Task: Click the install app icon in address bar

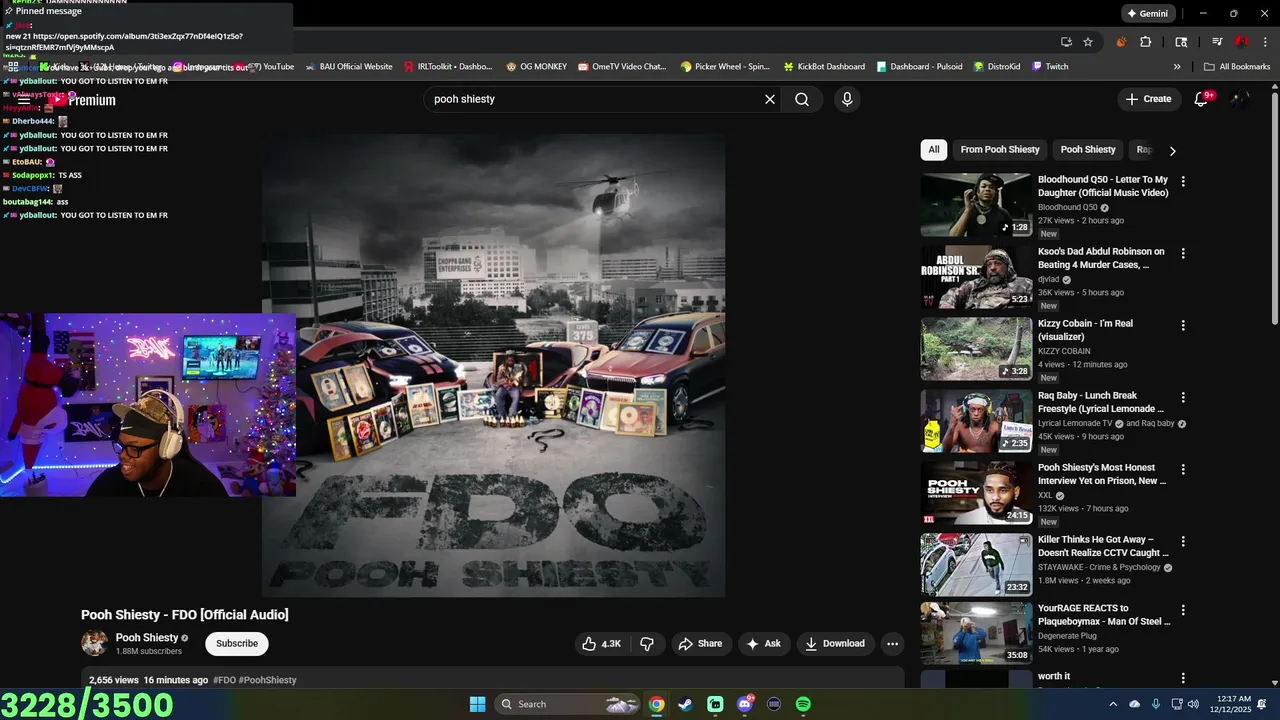Action: [1066, 42]
